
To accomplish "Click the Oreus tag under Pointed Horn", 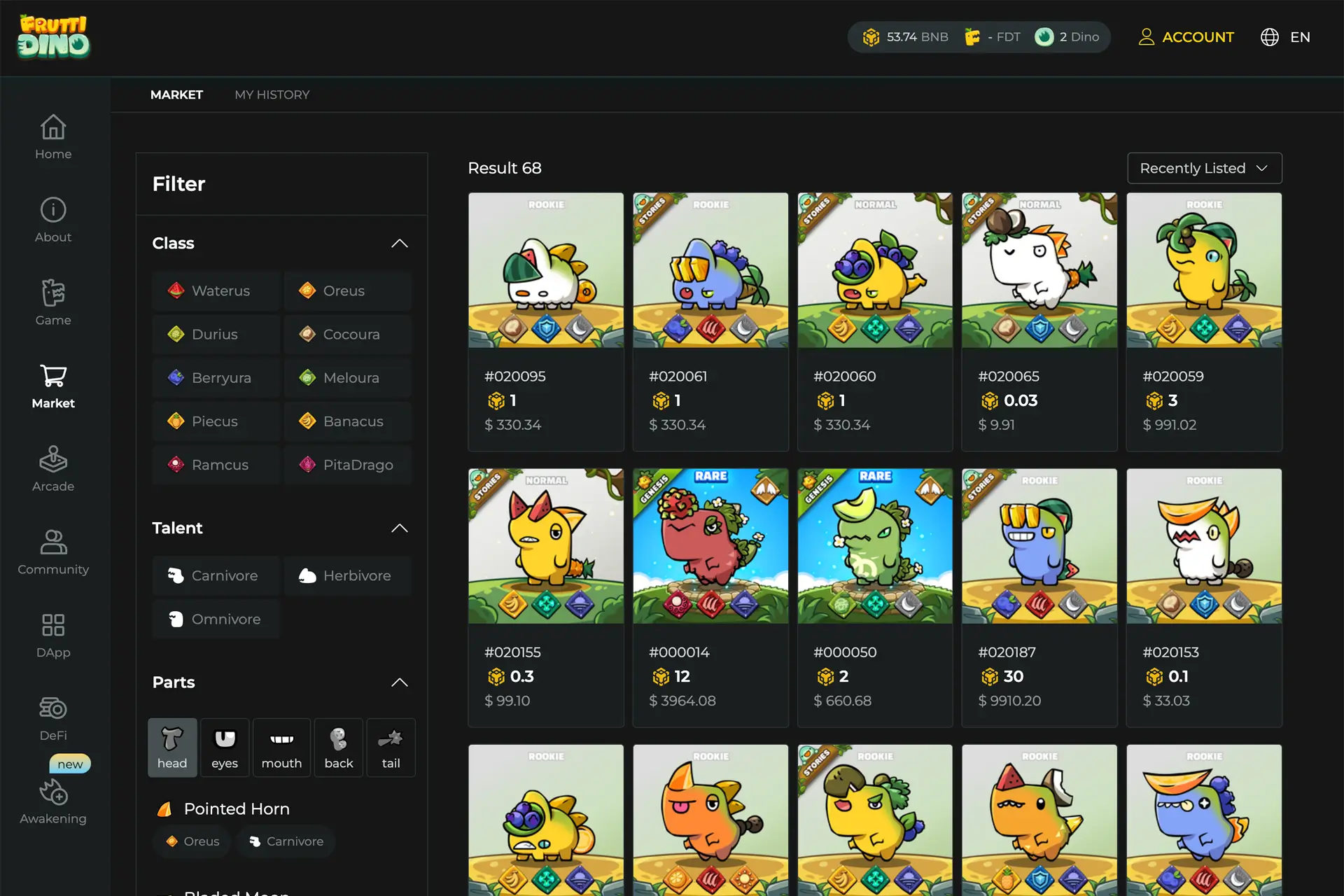I will coord(192,841).
